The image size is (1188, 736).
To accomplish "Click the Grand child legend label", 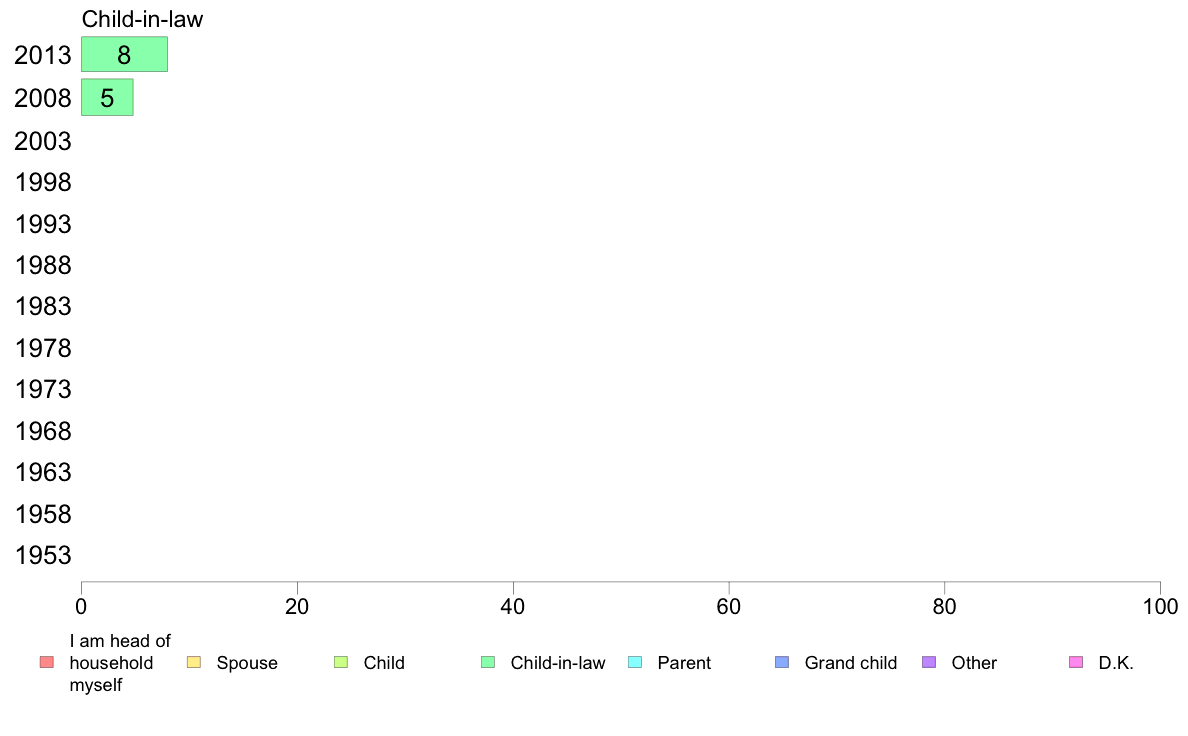I will (851, 662).
